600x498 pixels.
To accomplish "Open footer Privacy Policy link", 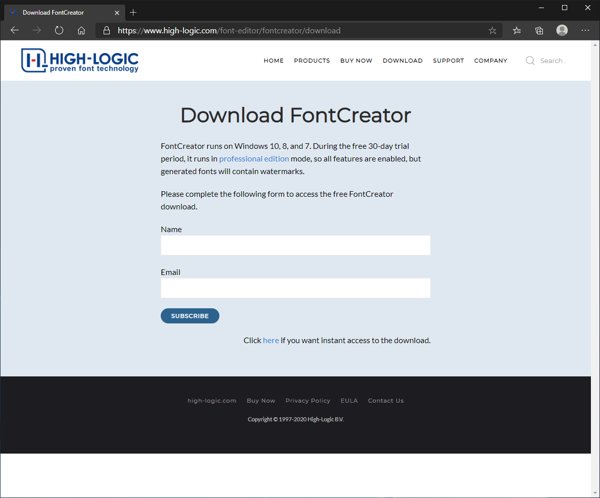I will coord(308,401).
